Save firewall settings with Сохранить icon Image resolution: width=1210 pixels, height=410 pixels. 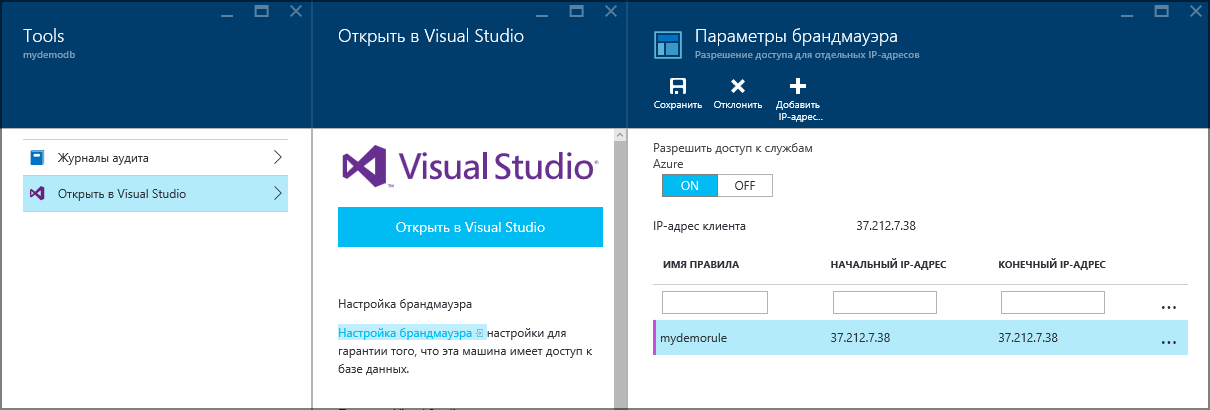pos(677,87)
